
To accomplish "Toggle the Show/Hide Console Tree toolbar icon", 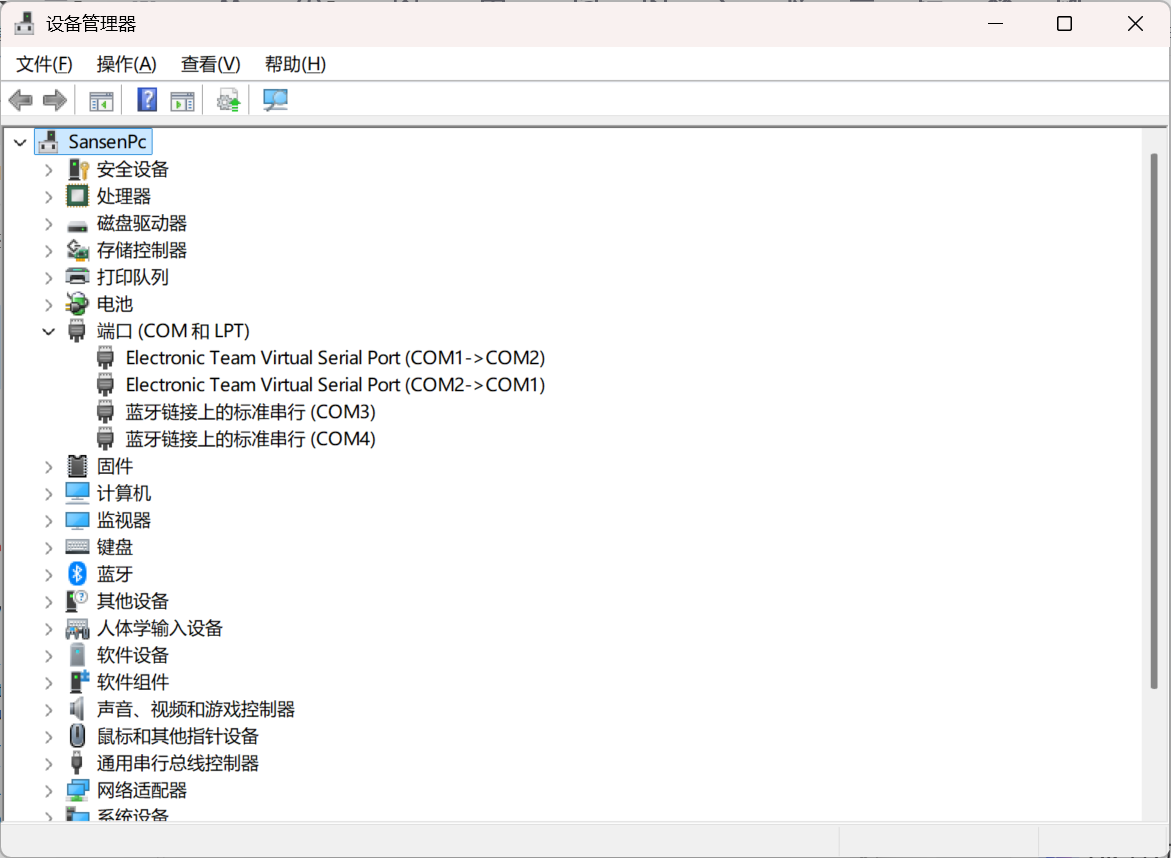I will pyautogui.click(x=100, y=99).
